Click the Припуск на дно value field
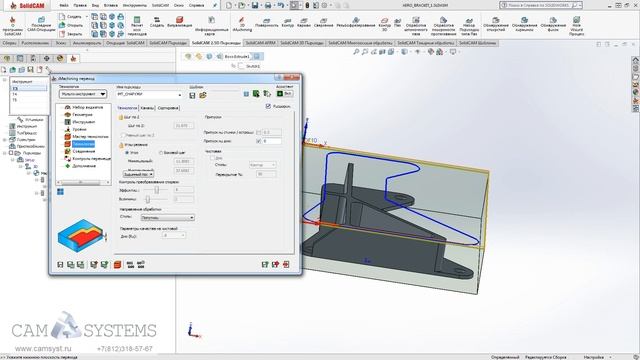Screen dimensions: 640x360 click(x=272, y=141)
